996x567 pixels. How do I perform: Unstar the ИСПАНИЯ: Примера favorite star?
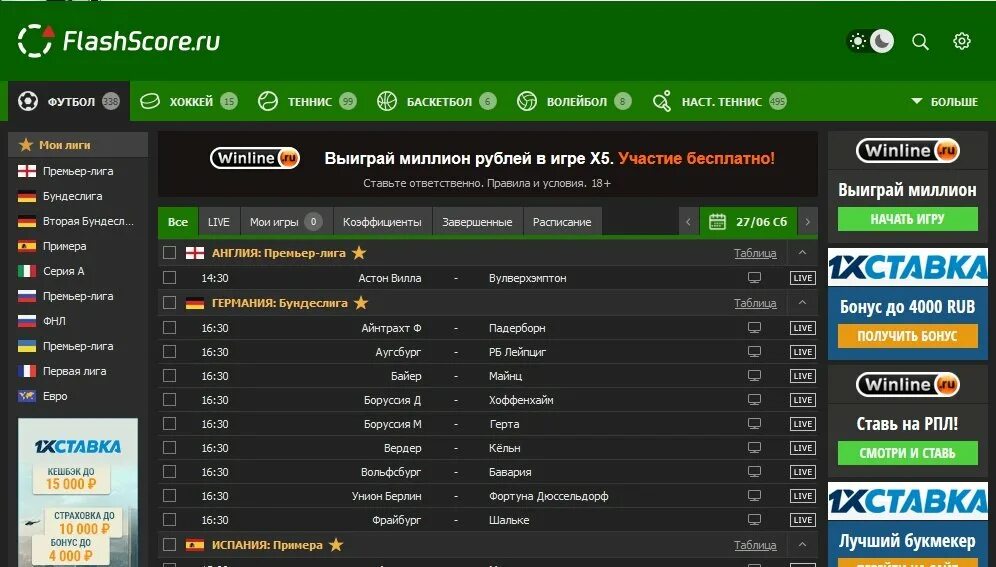[336, 545]
